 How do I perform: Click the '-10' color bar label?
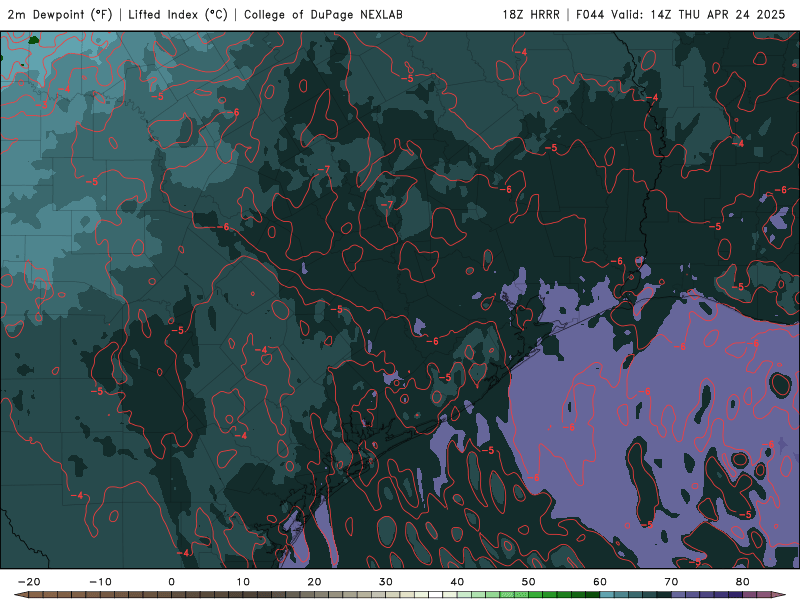point(101,582)
